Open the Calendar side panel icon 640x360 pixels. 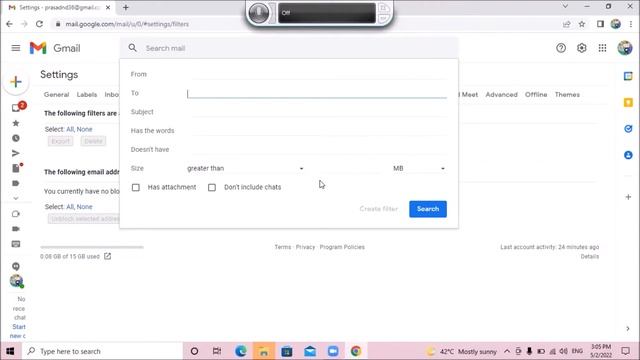pos(628,76)
